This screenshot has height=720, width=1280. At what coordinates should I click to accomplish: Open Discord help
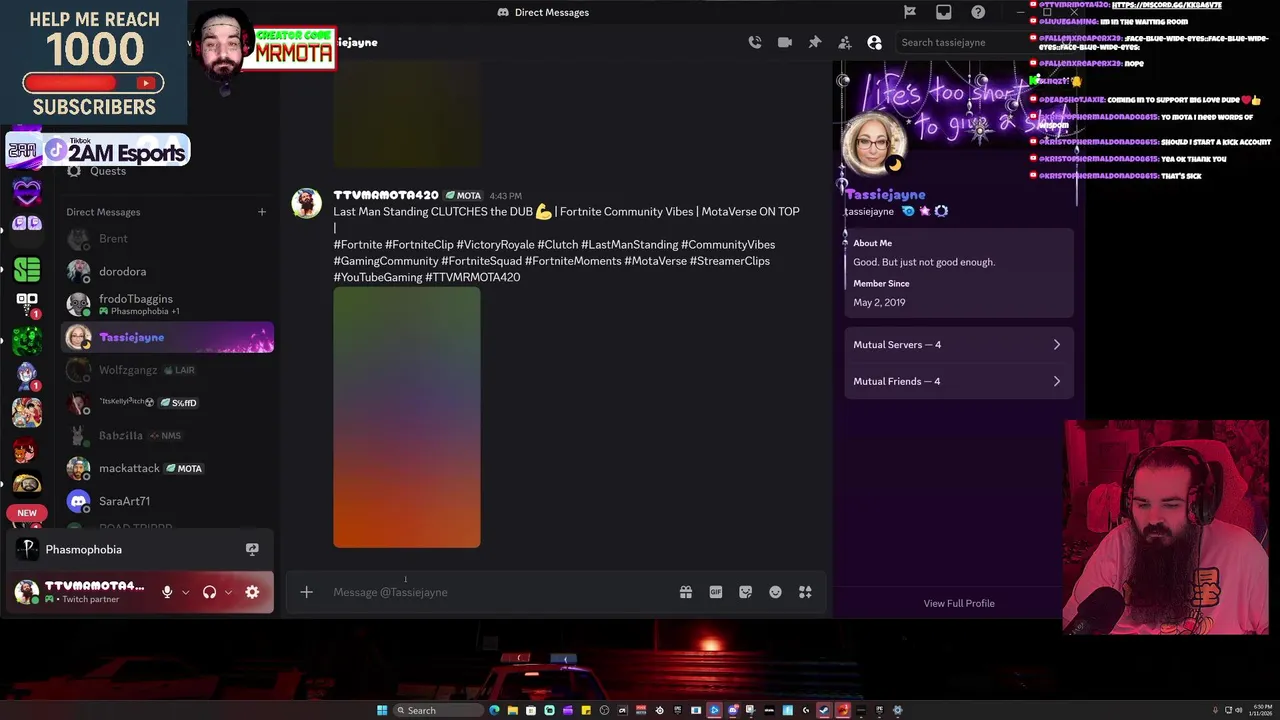coord(978,12)
